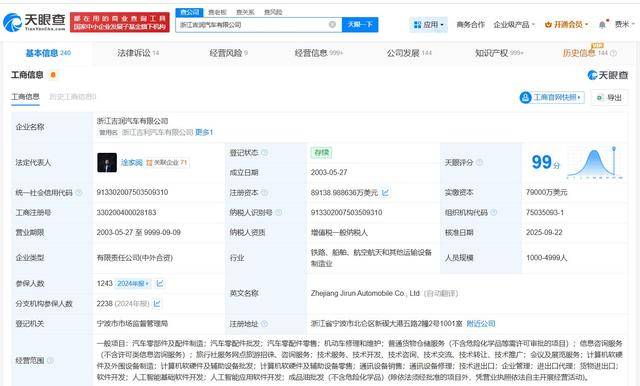Open the 经营信息 tab
The height and width of the screenshot is (386, 640).
tap(319, 53)
